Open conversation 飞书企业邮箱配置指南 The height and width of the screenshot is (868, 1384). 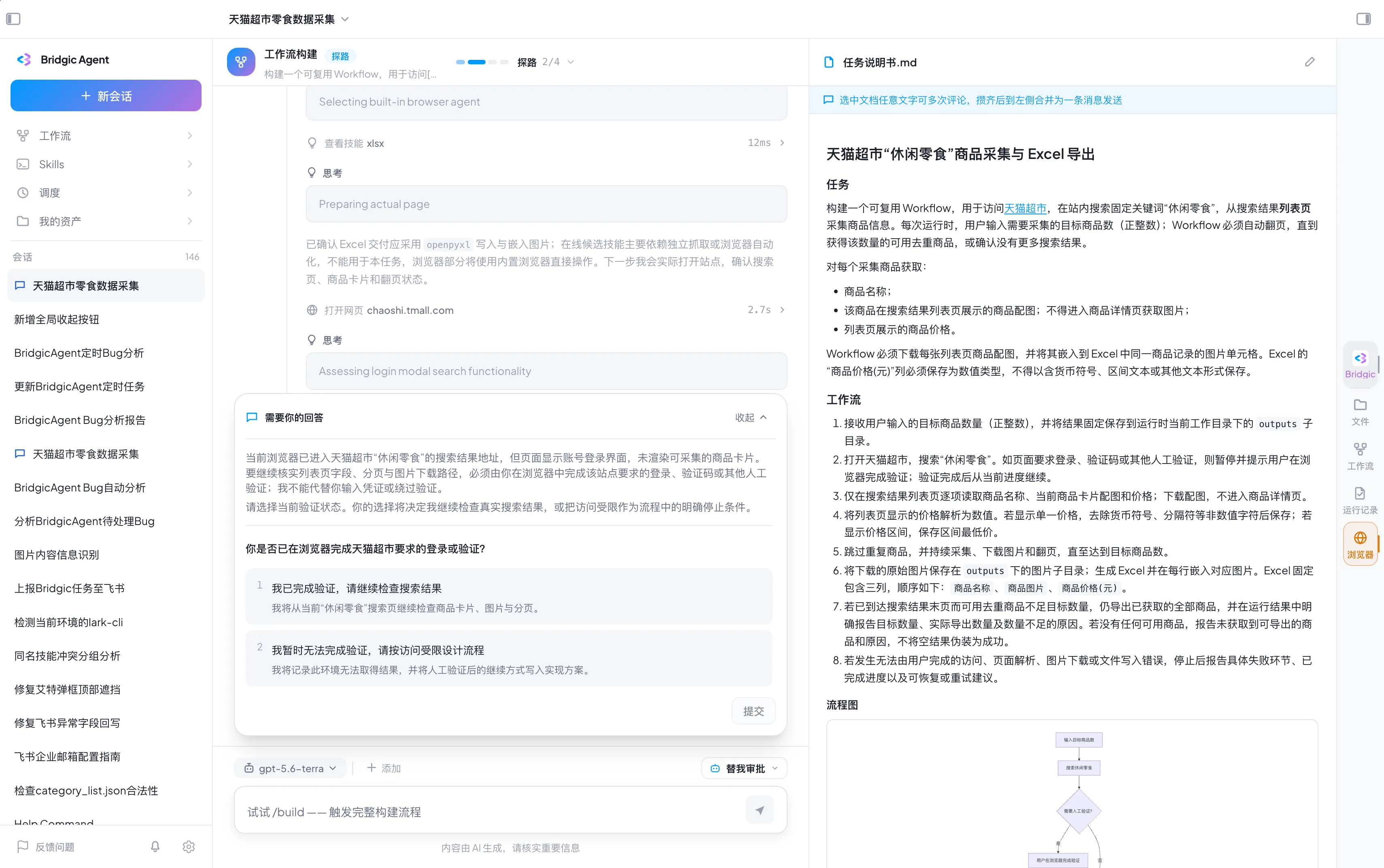point(106,757)
